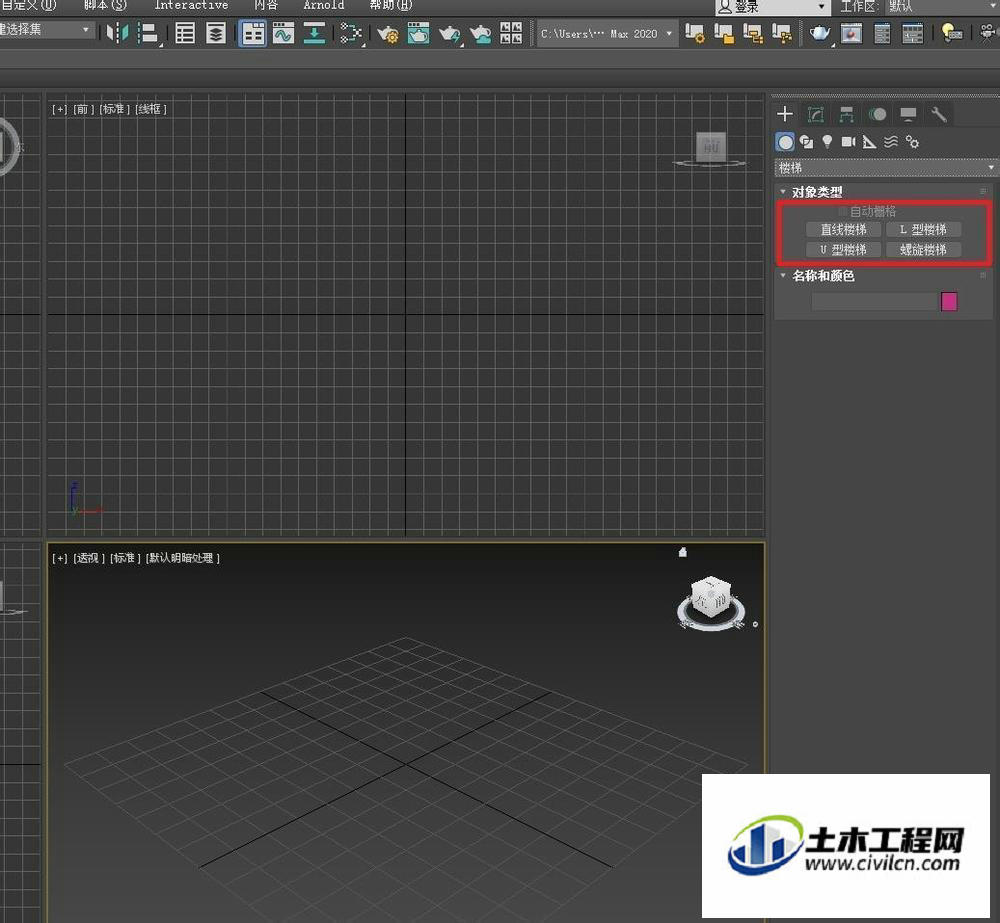Screen dimensions: 1000x923
Task: Switch to the Display panel monitor tab
Action: click(x=908, y=114)
